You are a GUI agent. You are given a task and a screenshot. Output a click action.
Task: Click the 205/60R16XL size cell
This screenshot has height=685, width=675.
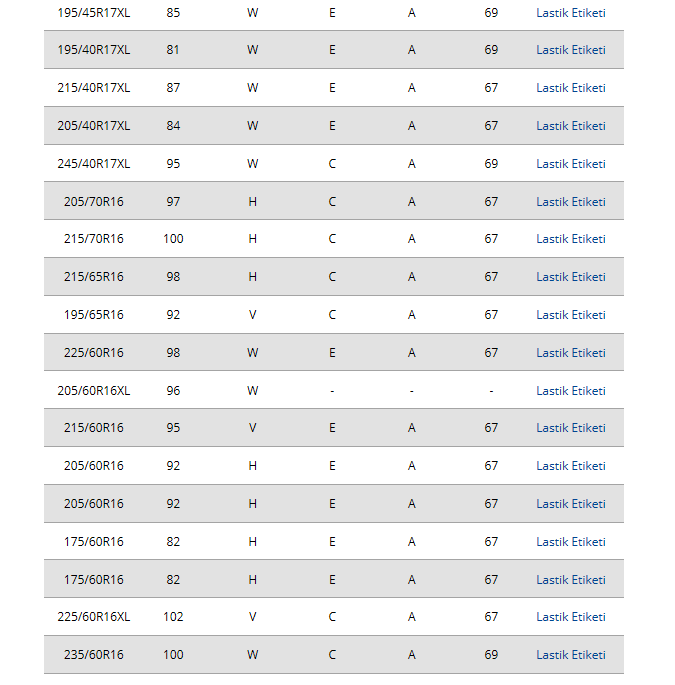tap(94, 391)
